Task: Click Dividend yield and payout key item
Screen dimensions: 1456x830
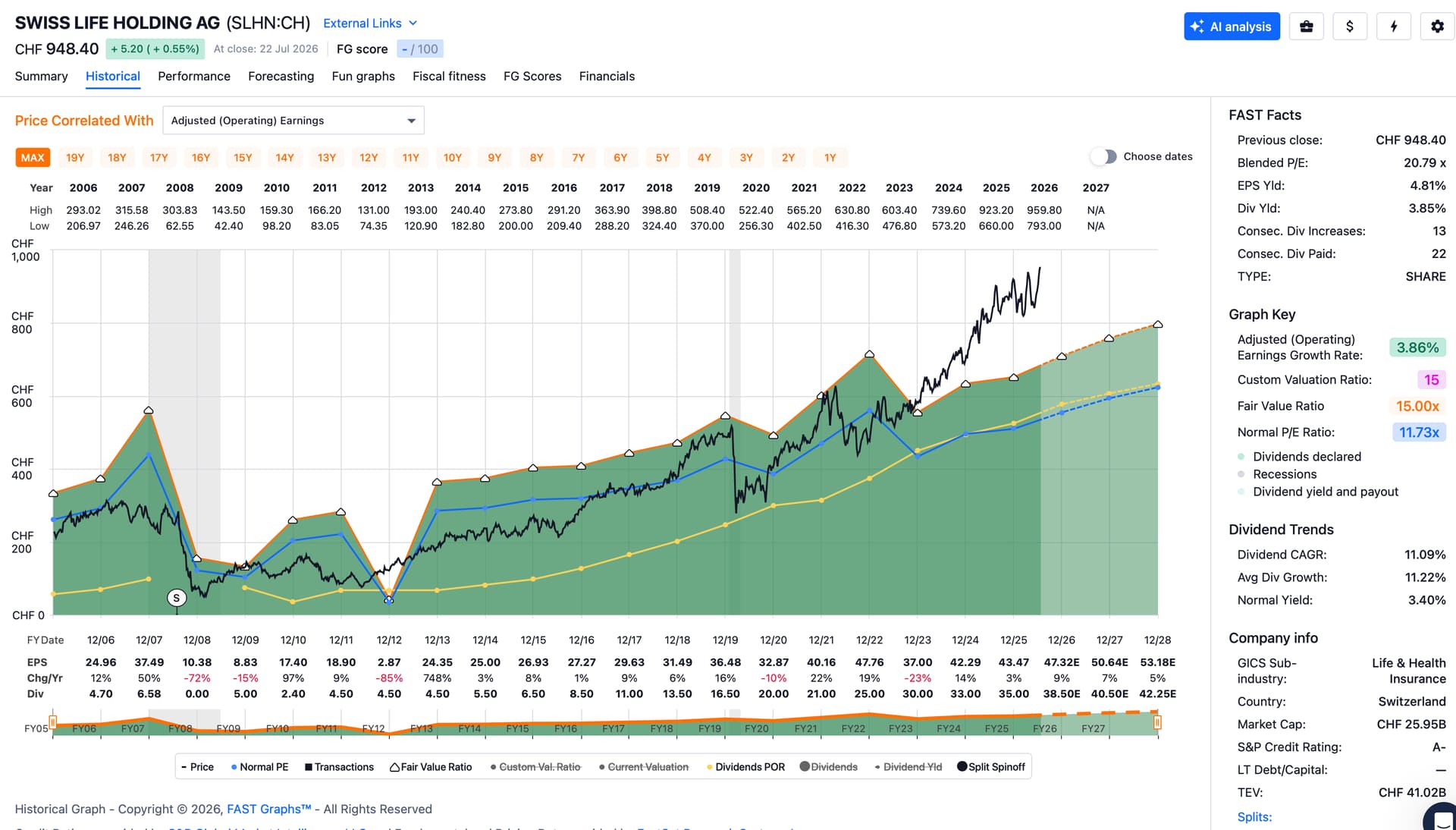Action: click(x=1318, y=492)
